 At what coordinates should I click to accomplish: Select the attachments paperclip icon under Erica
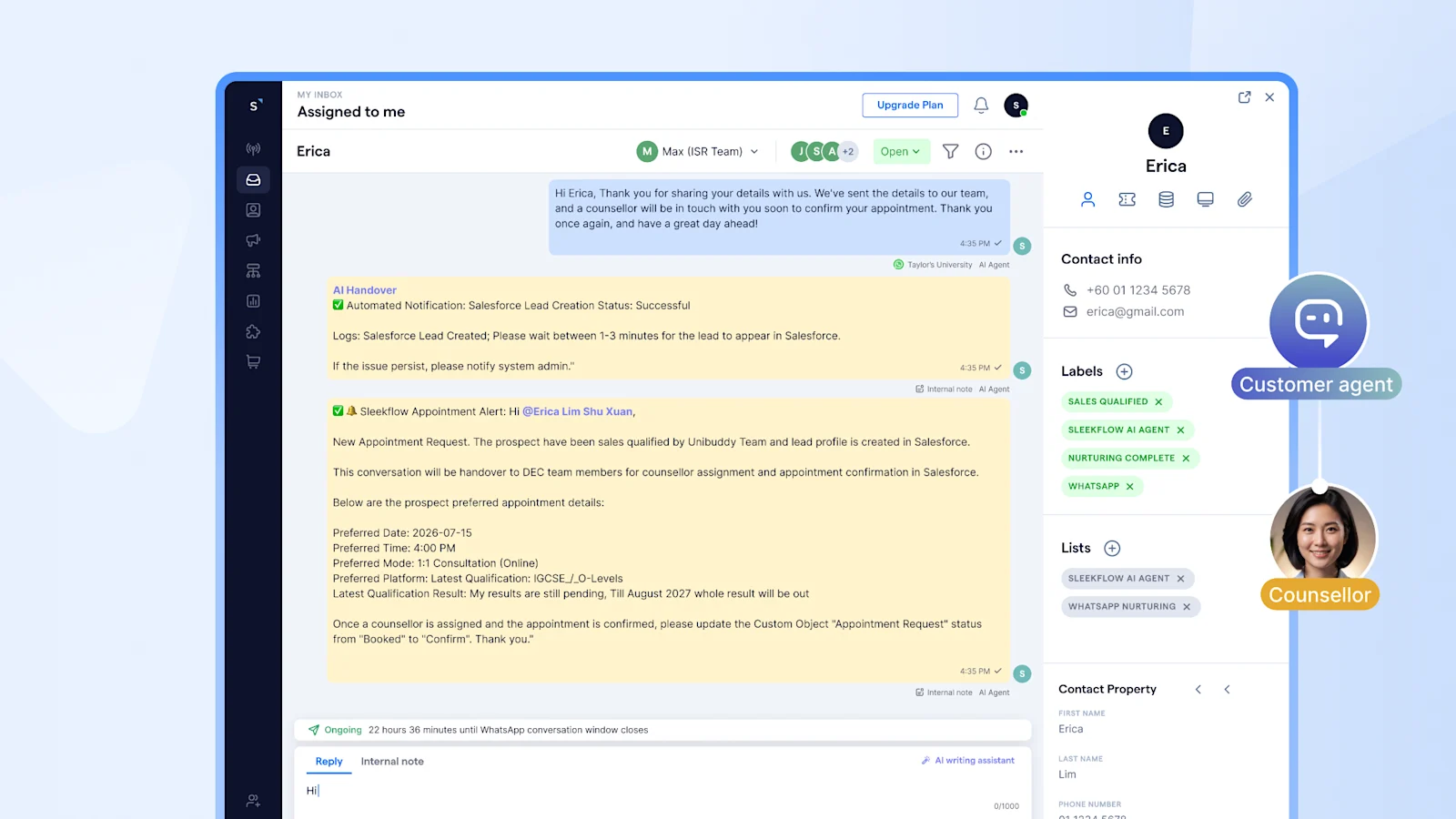point(1244,199)
